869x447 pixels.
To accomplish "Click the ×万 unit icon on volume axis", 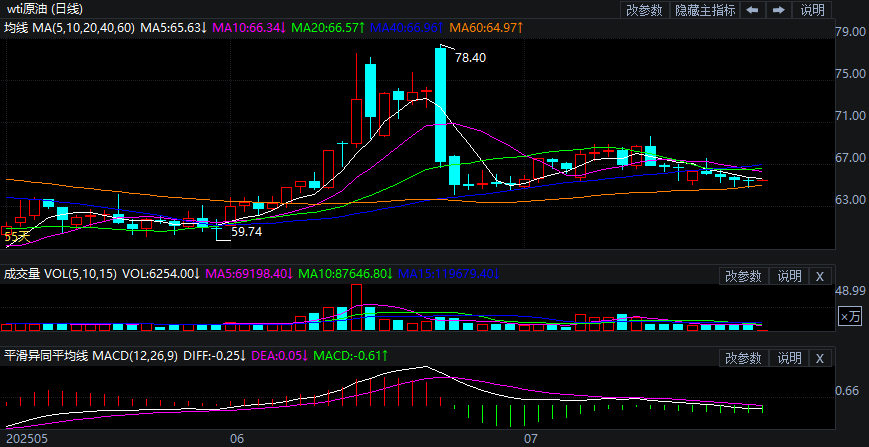I will pos(851,316).
